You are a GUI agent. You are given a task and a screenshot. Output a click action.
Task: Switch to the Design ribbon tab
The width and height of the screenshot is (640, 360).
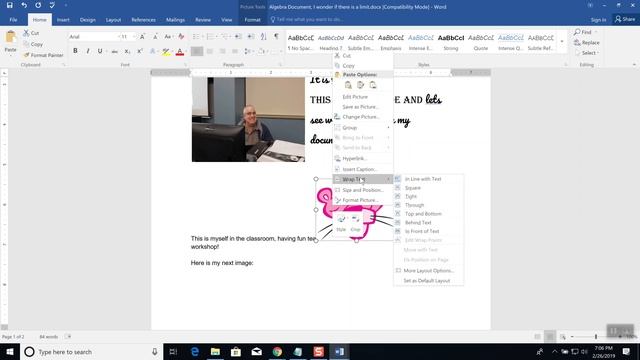click(87, 20)
